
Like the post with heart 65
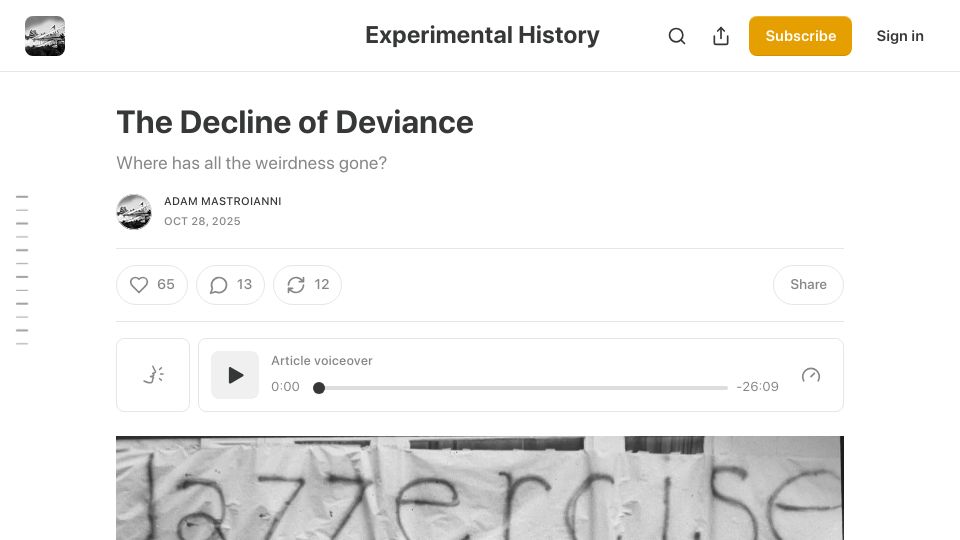pyautogui.click(x=152, y=285)
